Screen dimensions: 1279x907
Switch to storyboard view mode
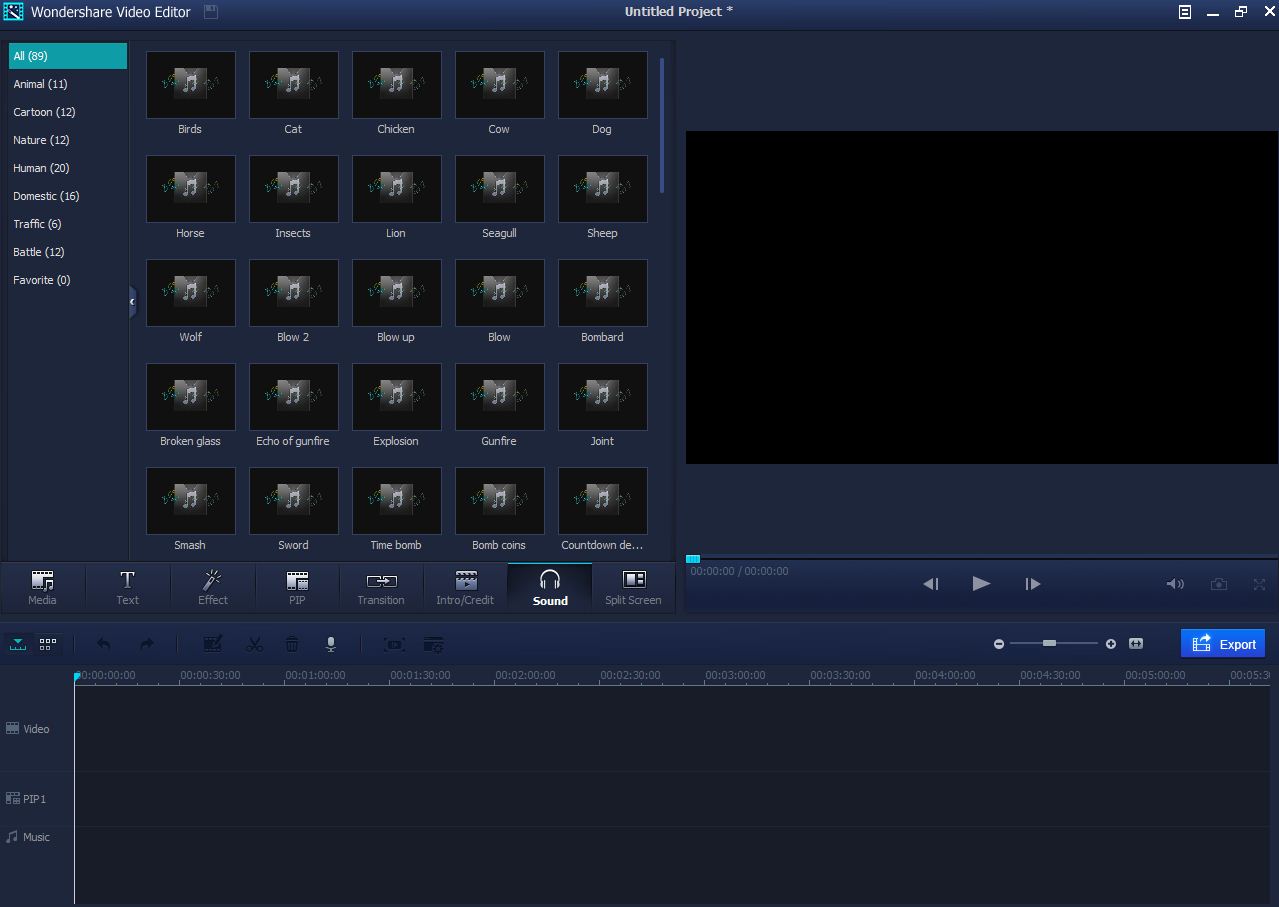click(x=45, y=644)
